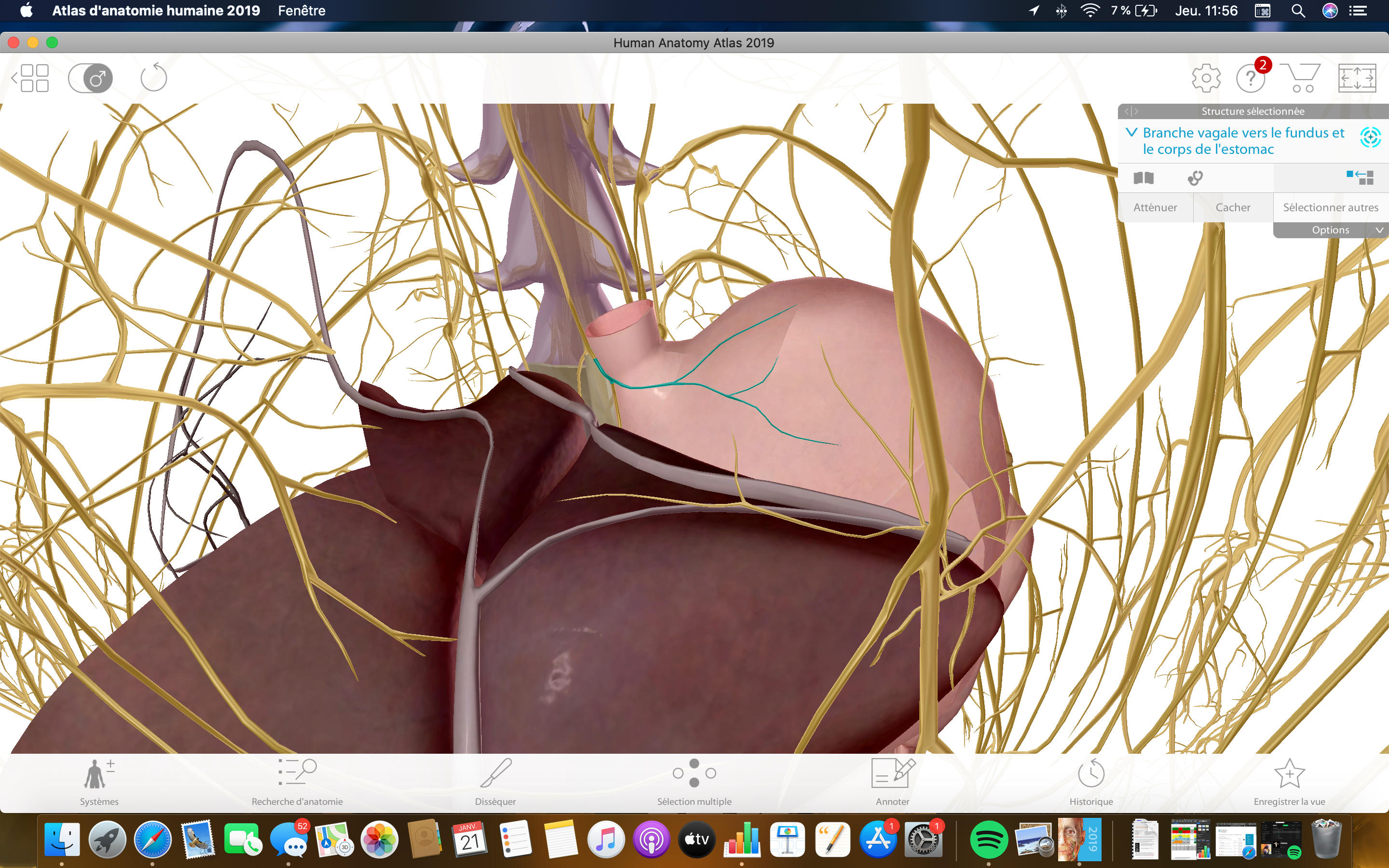Open the Systèmes tab
The image size is (1389, 868).
click(99, 782)
